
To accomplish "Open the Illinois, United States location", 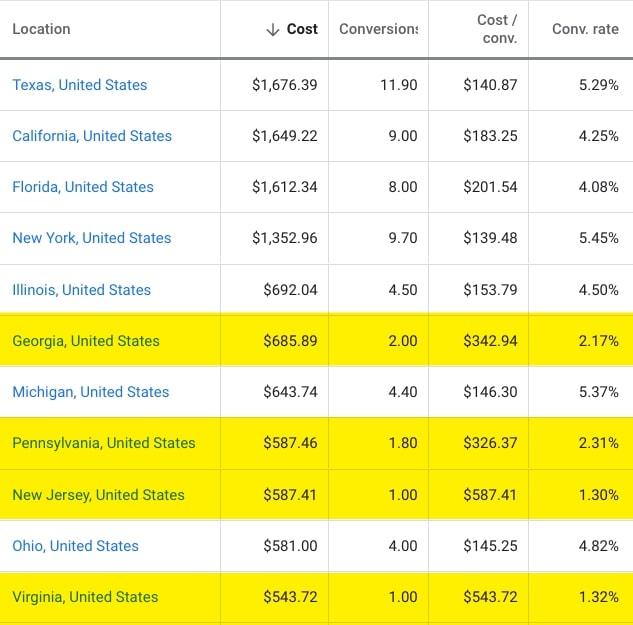I will click(x=81, y=290).
